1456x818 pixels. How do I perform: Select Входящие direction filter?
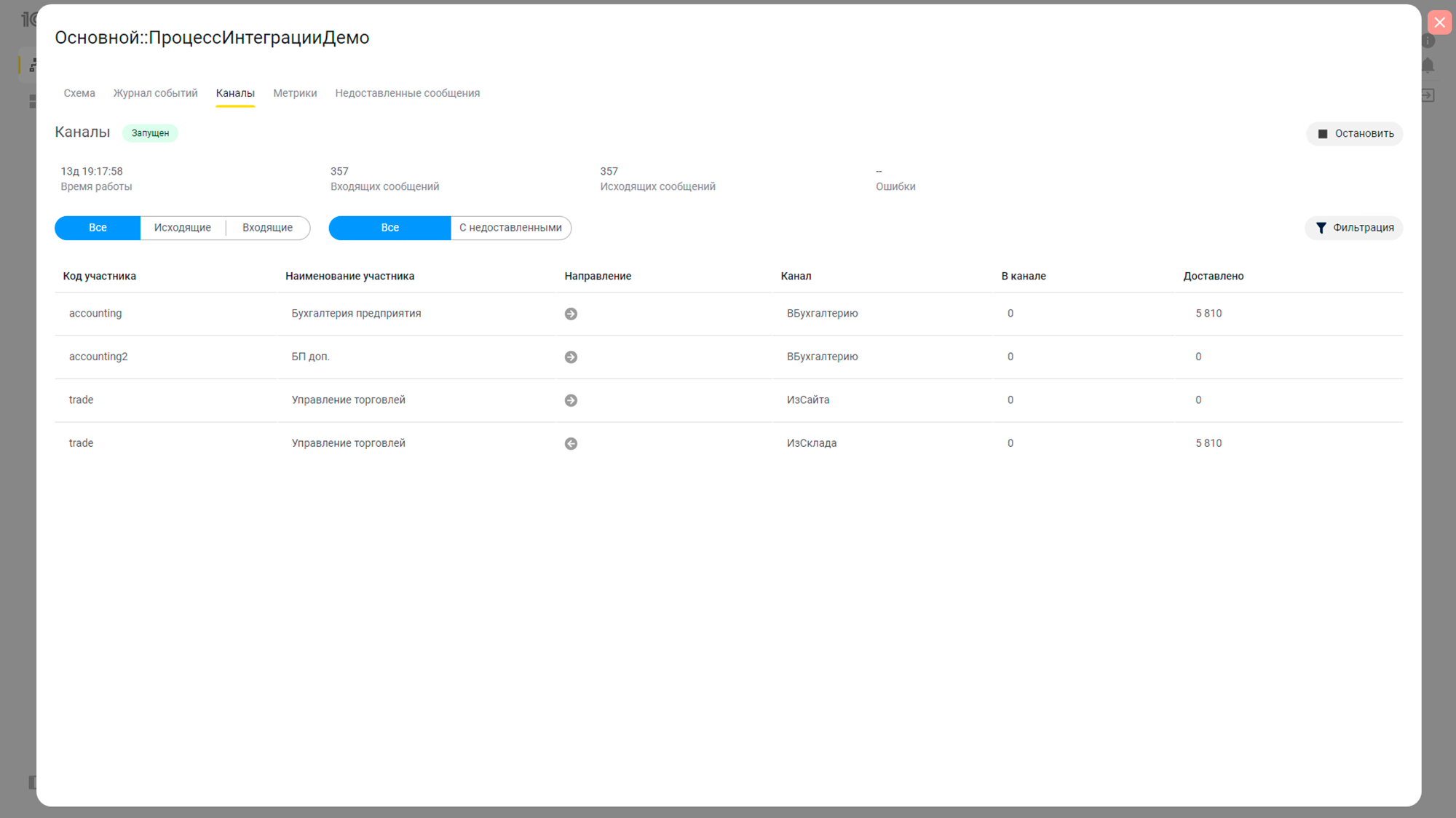[x=267, y=228]
